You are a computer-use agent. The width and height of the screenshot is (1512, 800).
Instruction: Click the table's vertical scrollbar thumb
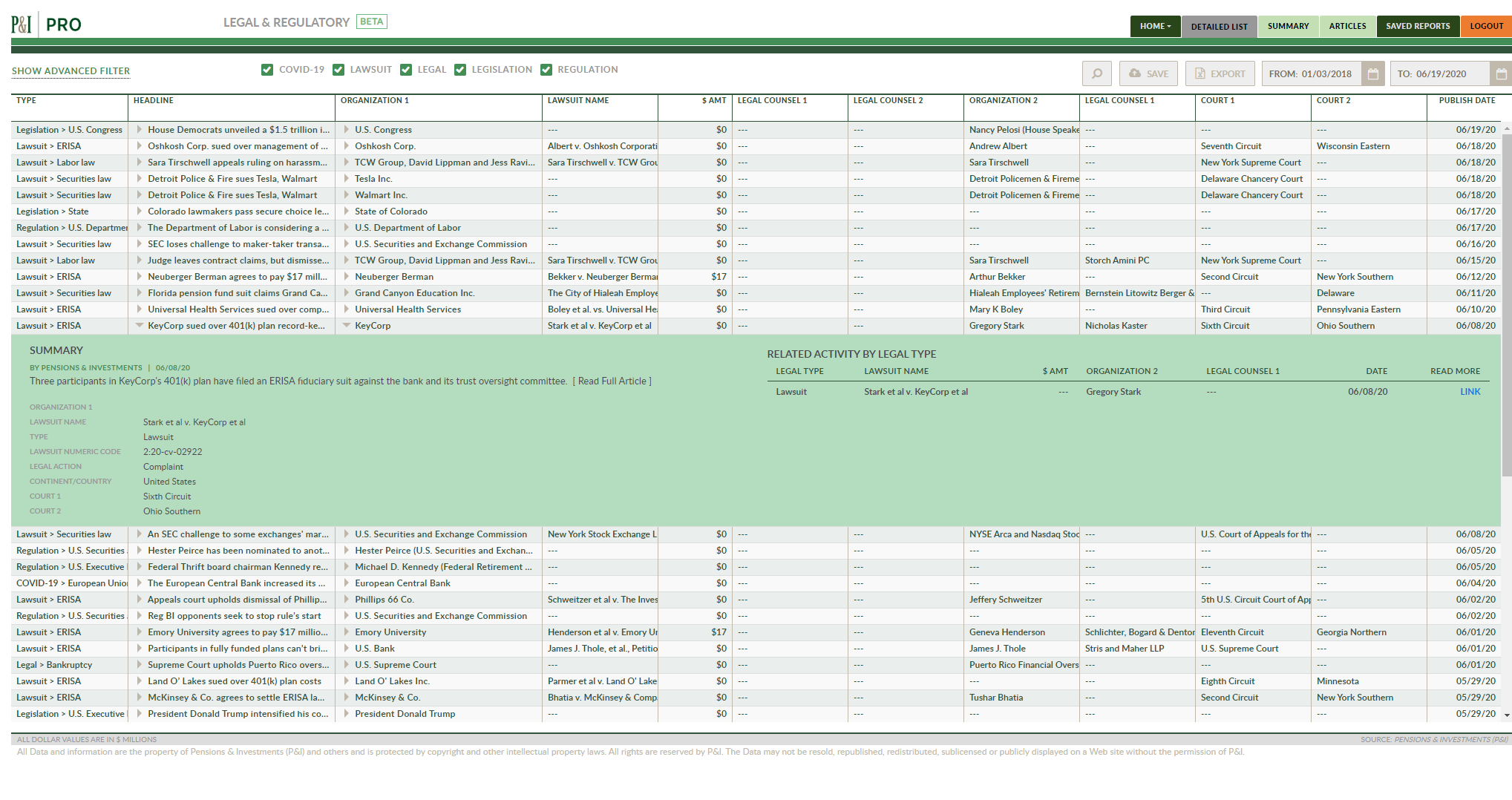1506,304
